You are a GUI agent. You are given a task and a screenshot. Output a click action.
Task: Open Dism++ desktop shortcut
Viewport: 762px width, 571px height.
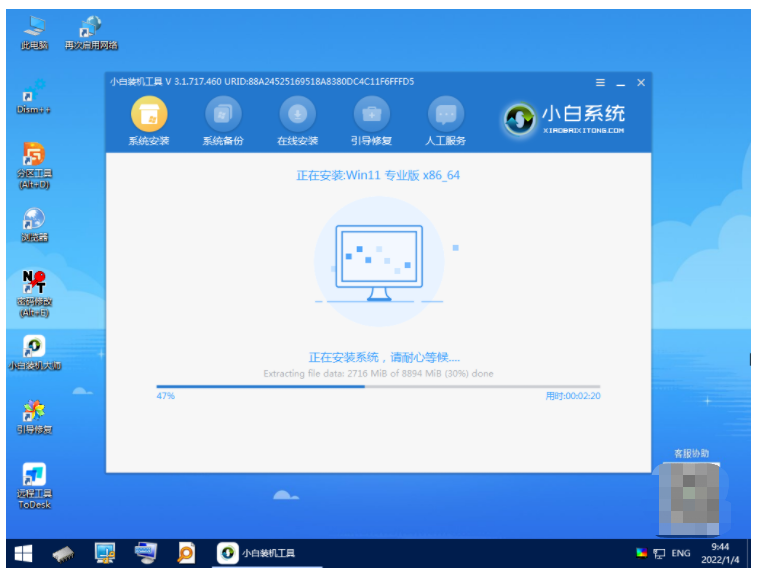33,95
